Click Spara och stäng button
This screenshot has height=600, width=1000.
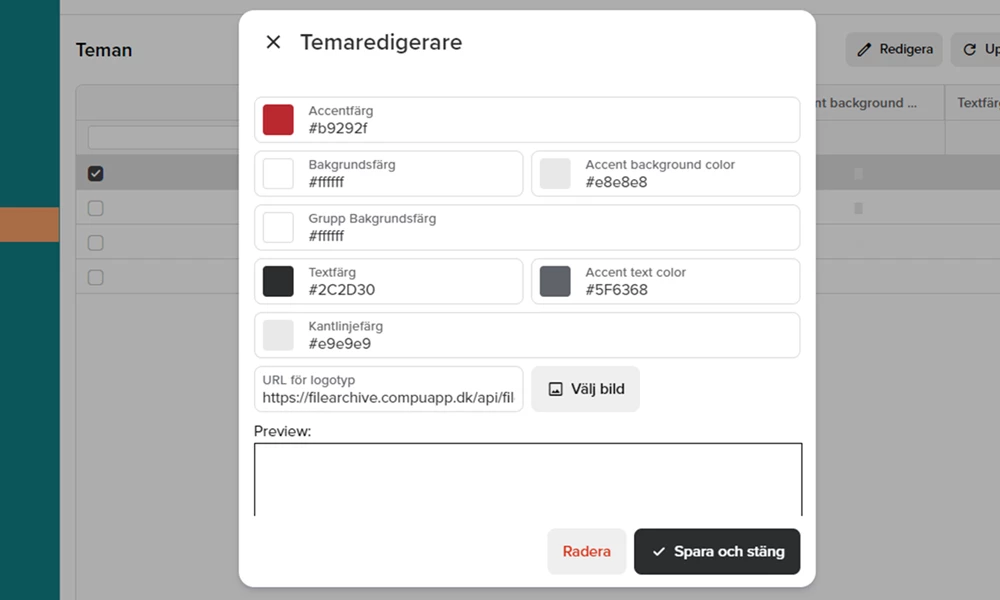[x=717, y=552]
